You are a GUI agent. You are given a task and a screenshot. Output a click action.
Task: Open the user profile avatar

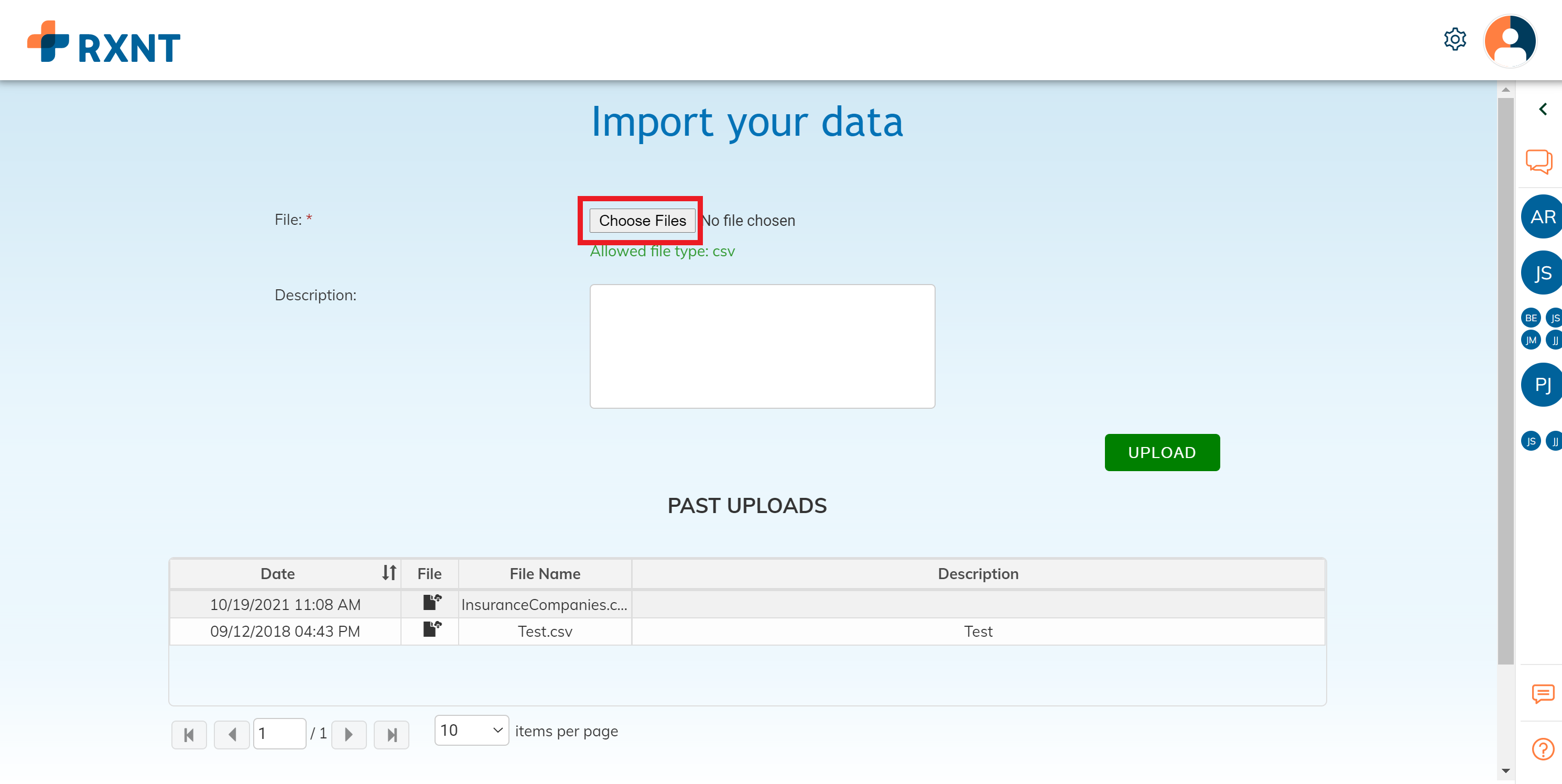tap(1509, 41)
